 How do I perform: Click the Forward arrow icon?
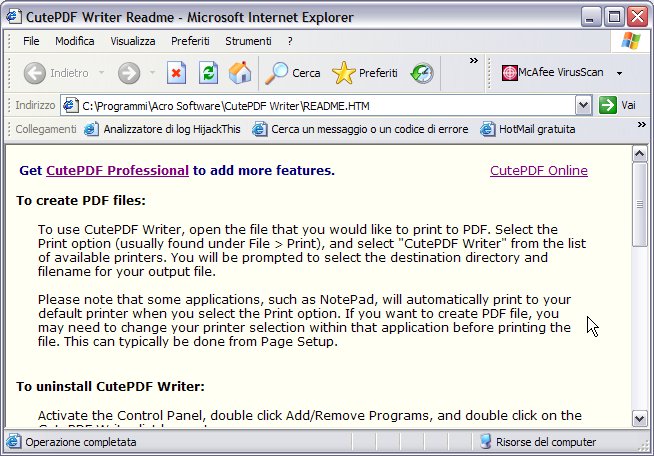coord(128,73)
